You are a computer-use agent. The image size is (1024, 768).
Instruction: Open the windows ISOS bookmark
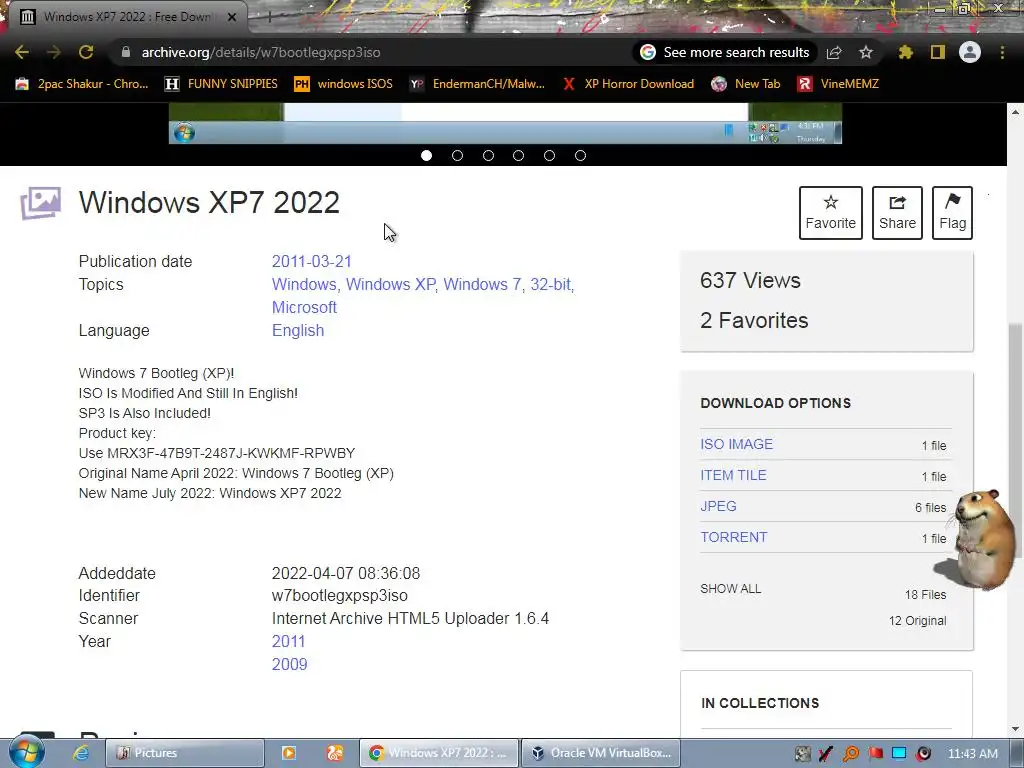tap(344, 84)
